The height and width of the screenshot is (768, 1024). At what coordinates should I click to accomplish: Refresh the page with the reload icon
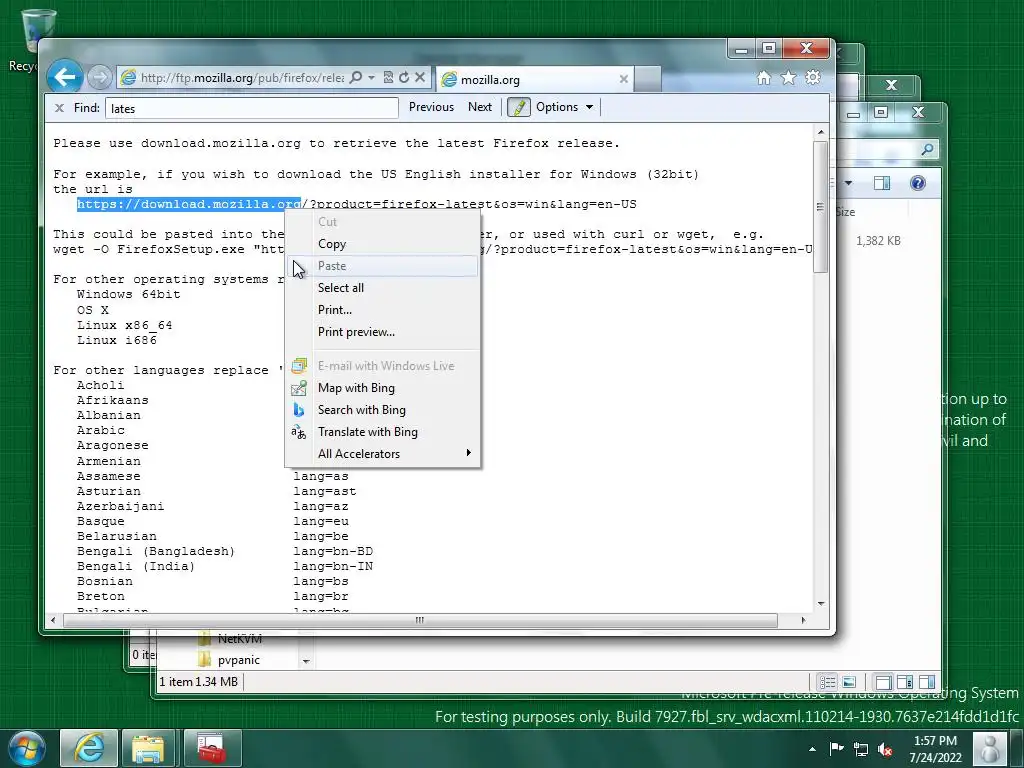(x=404, y=77)
